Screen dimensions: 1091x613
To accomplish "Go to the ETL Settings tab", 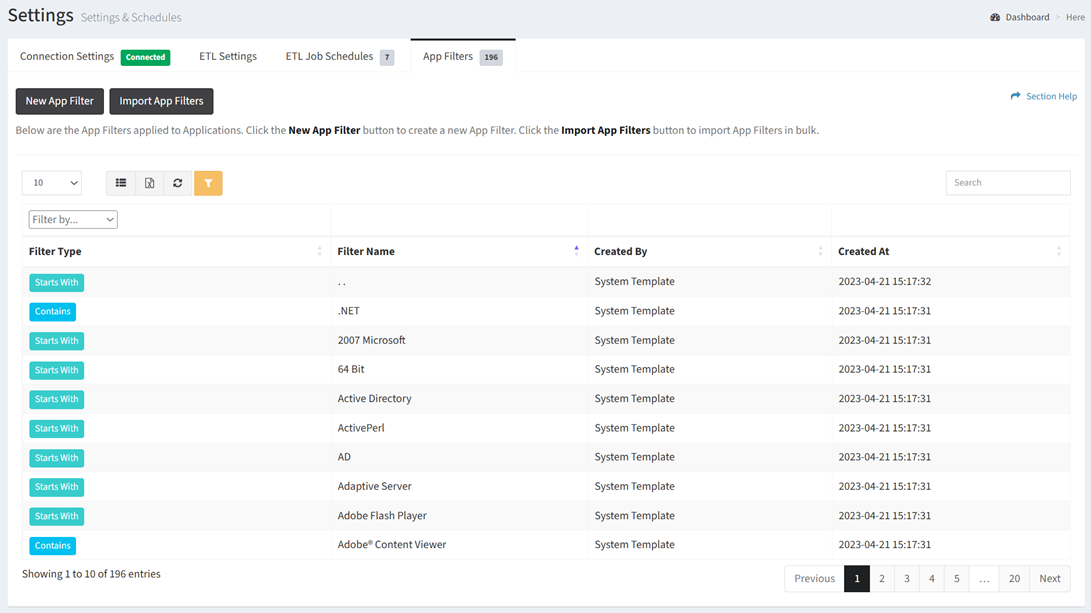I will pyautogui.click(x=228, y=57).
